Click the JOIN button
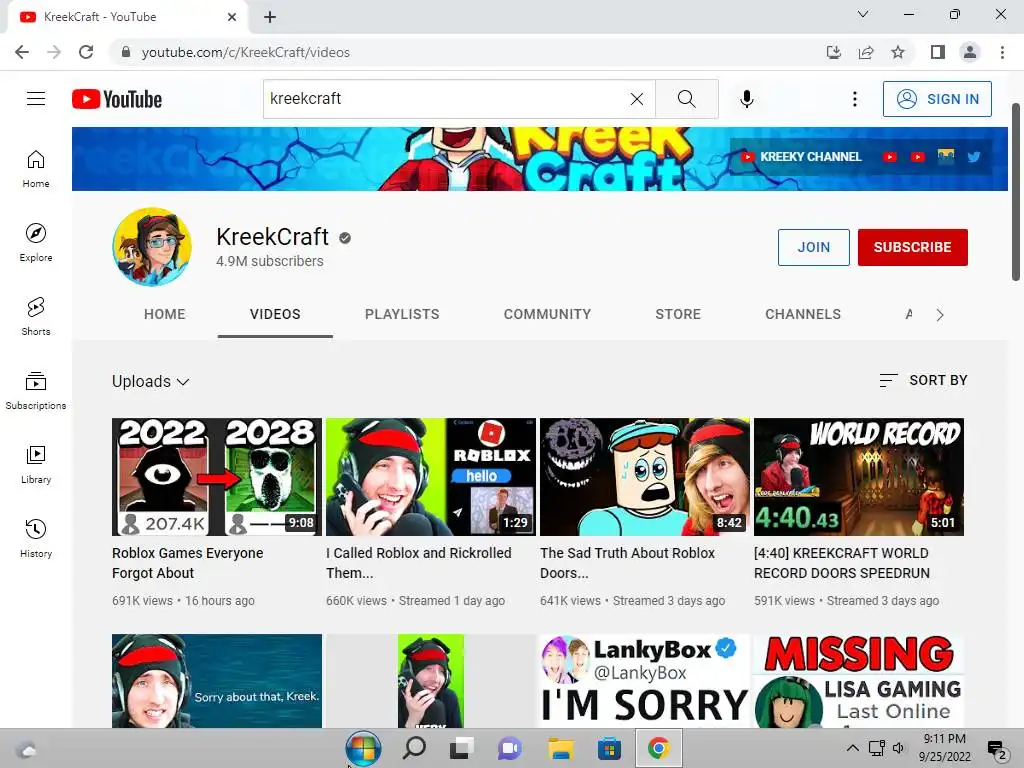Viewport: 1024px width, 768px height. tap(814, 247)
